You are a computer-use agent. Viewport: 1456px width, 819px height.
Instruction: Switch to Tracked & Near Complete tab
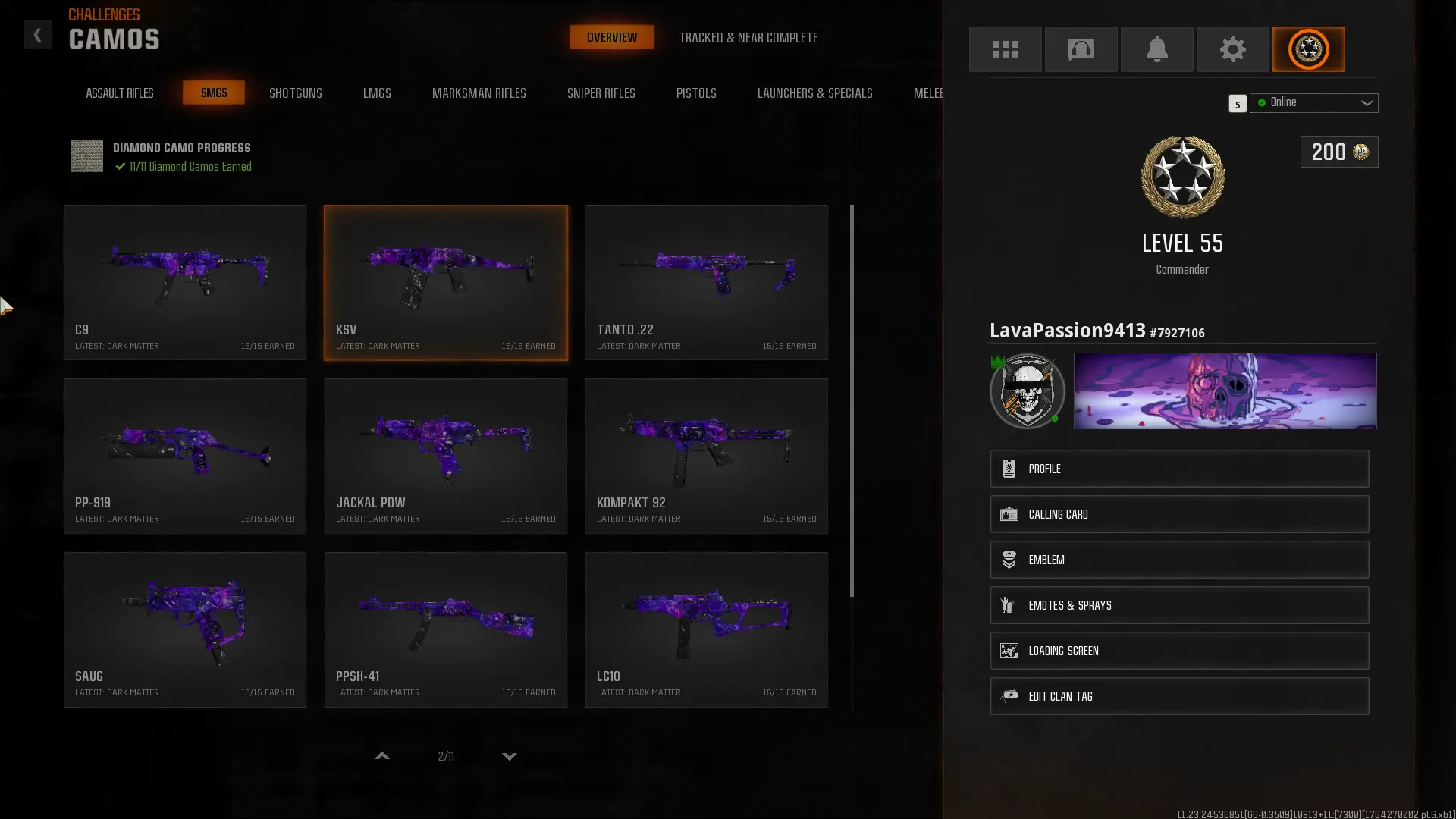(x=748, y=37)
